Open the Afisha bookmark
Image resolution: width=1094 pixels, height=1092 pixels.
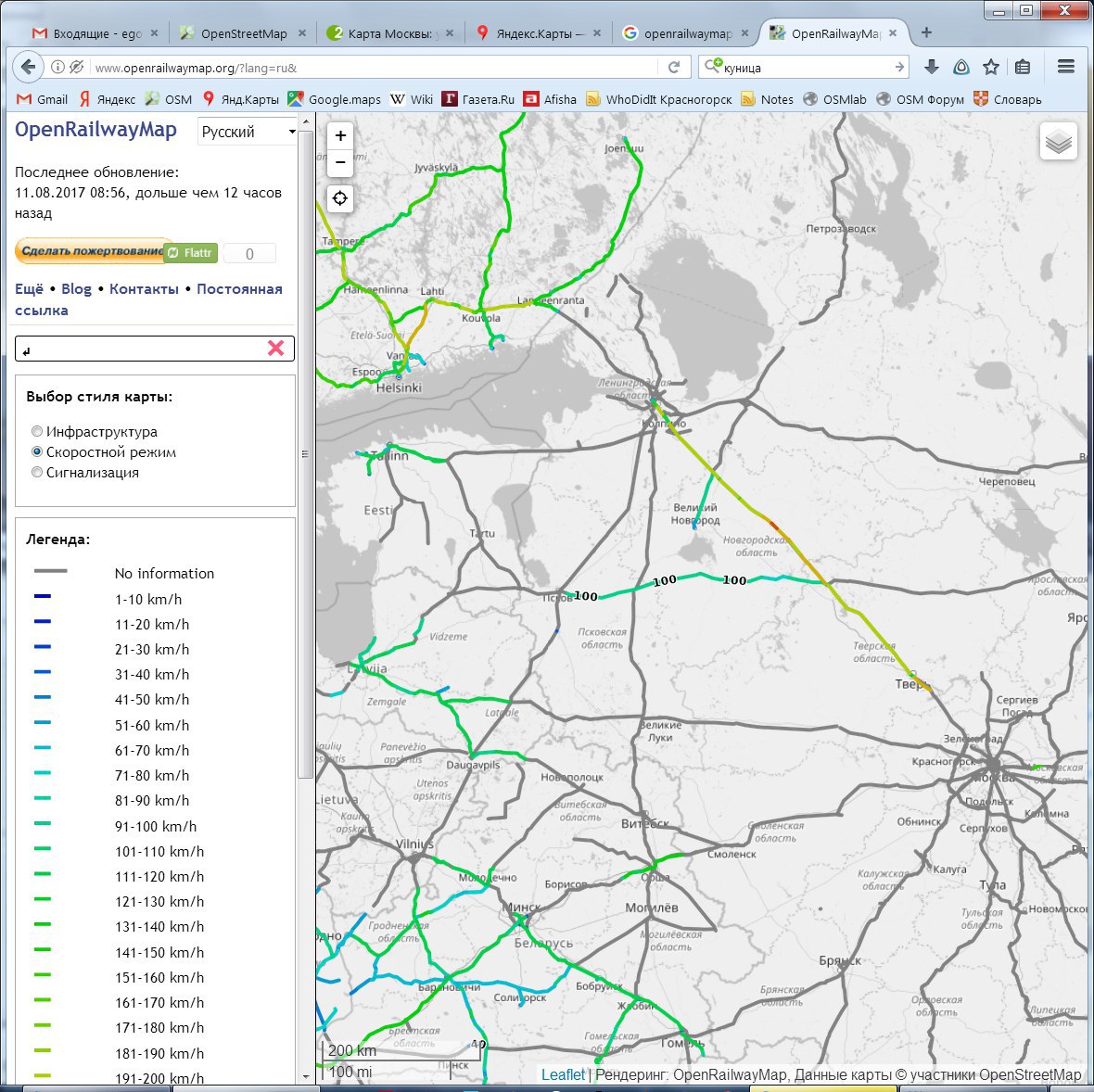click(551, 99)
